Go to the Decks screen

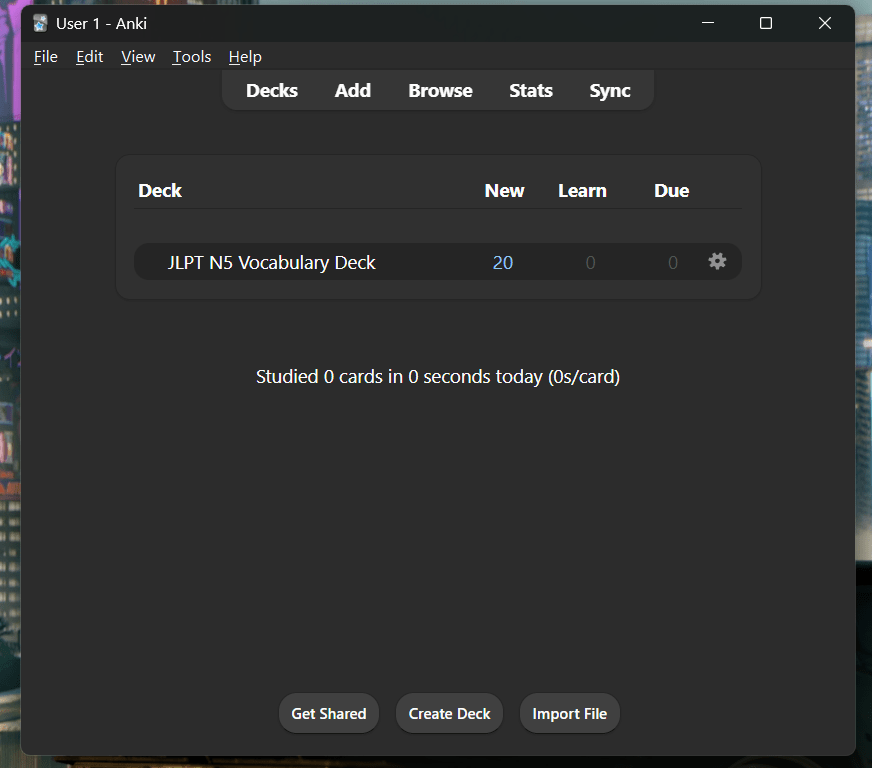tap(272, 91)
